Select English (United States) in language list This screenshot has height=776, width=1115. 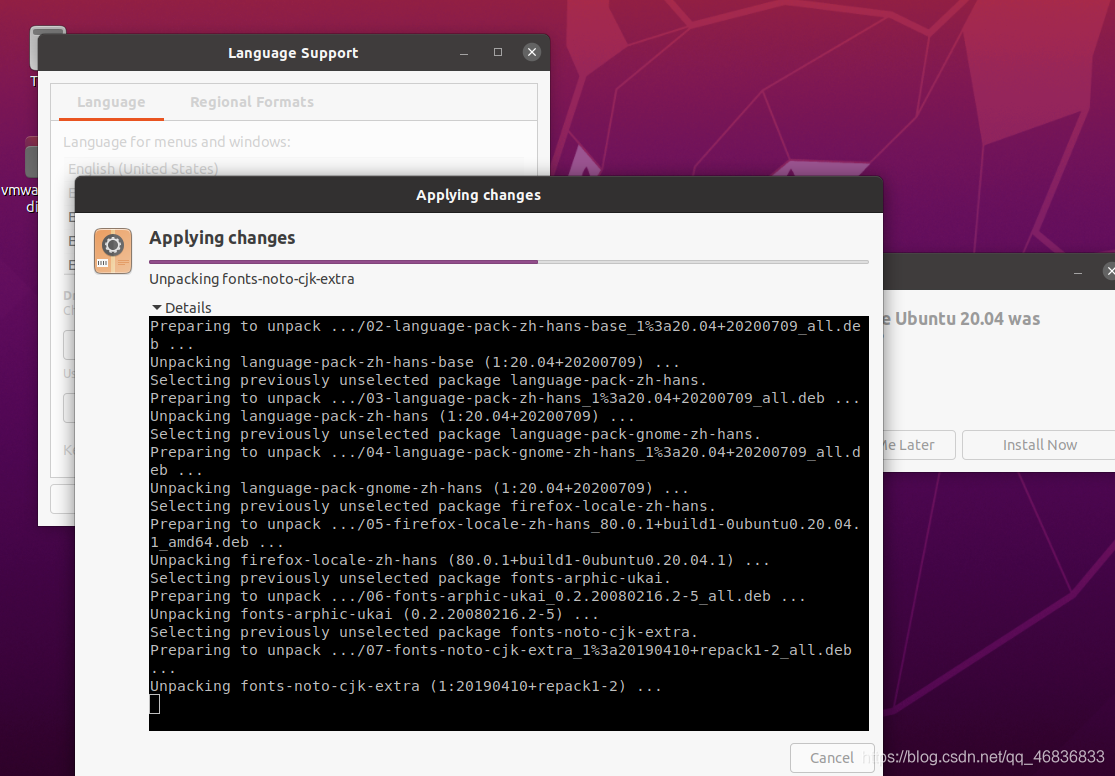[143, 169]
